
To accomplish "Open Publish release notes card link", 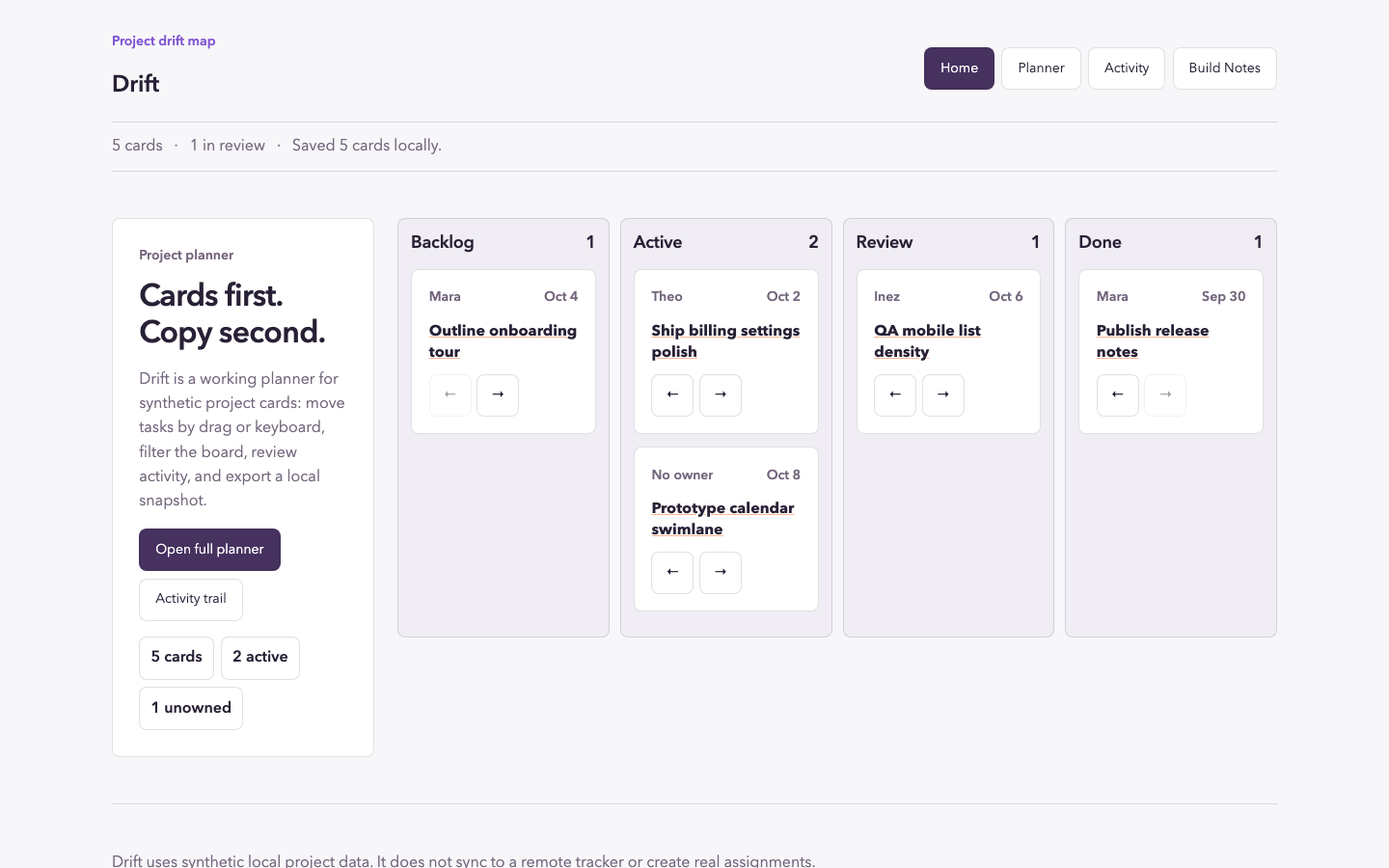I will point(1153,341).
